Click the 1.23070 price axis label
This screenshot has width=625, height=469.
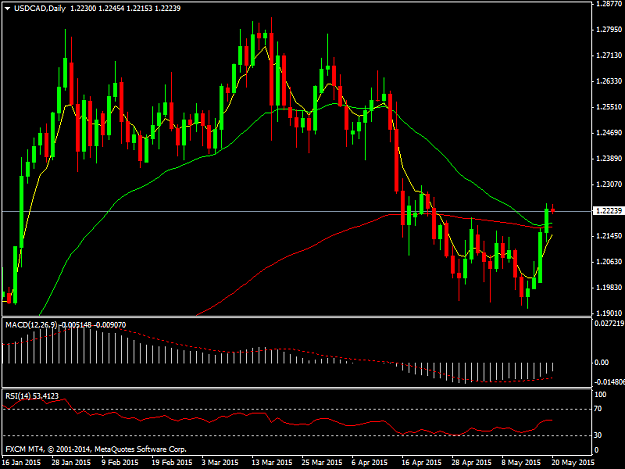(x=609, y=184)
